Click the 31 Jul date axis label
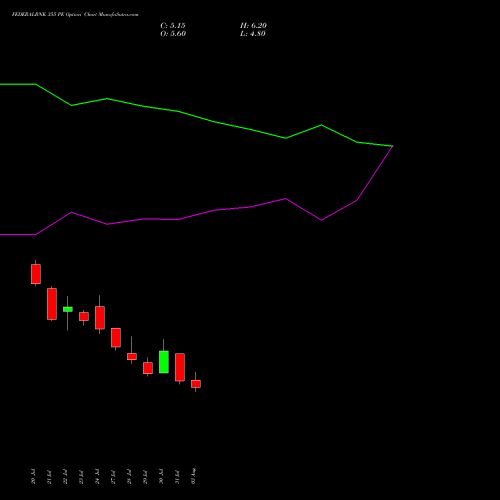 click(x=177, y=477)
